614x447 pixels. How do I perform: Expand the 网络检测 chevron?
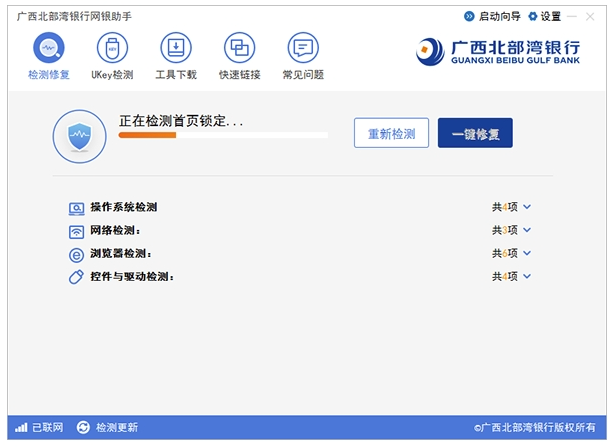tap(527, 230)
